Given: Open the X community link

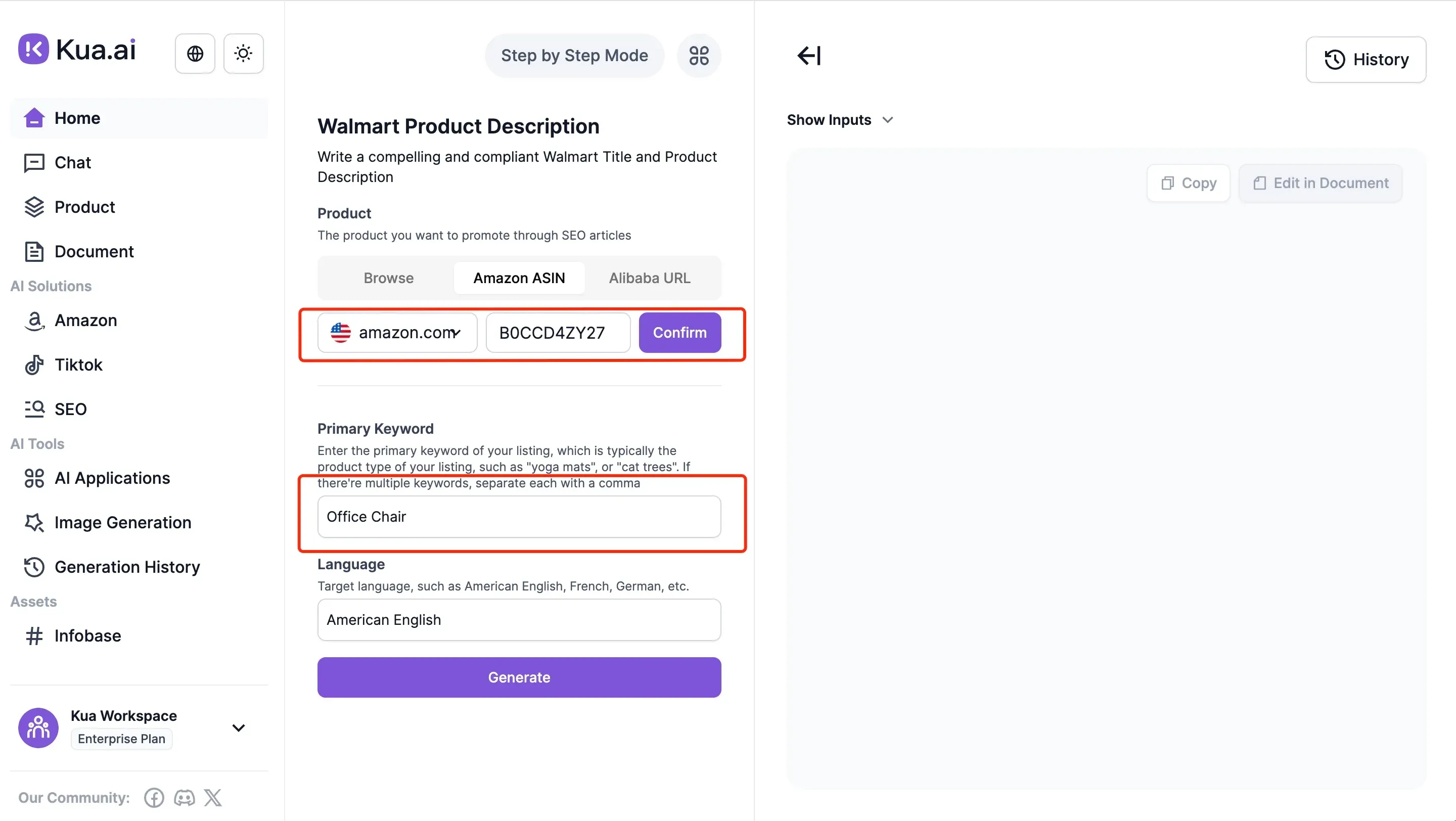Looking at the screenshot, I should [x=213, y=798].
